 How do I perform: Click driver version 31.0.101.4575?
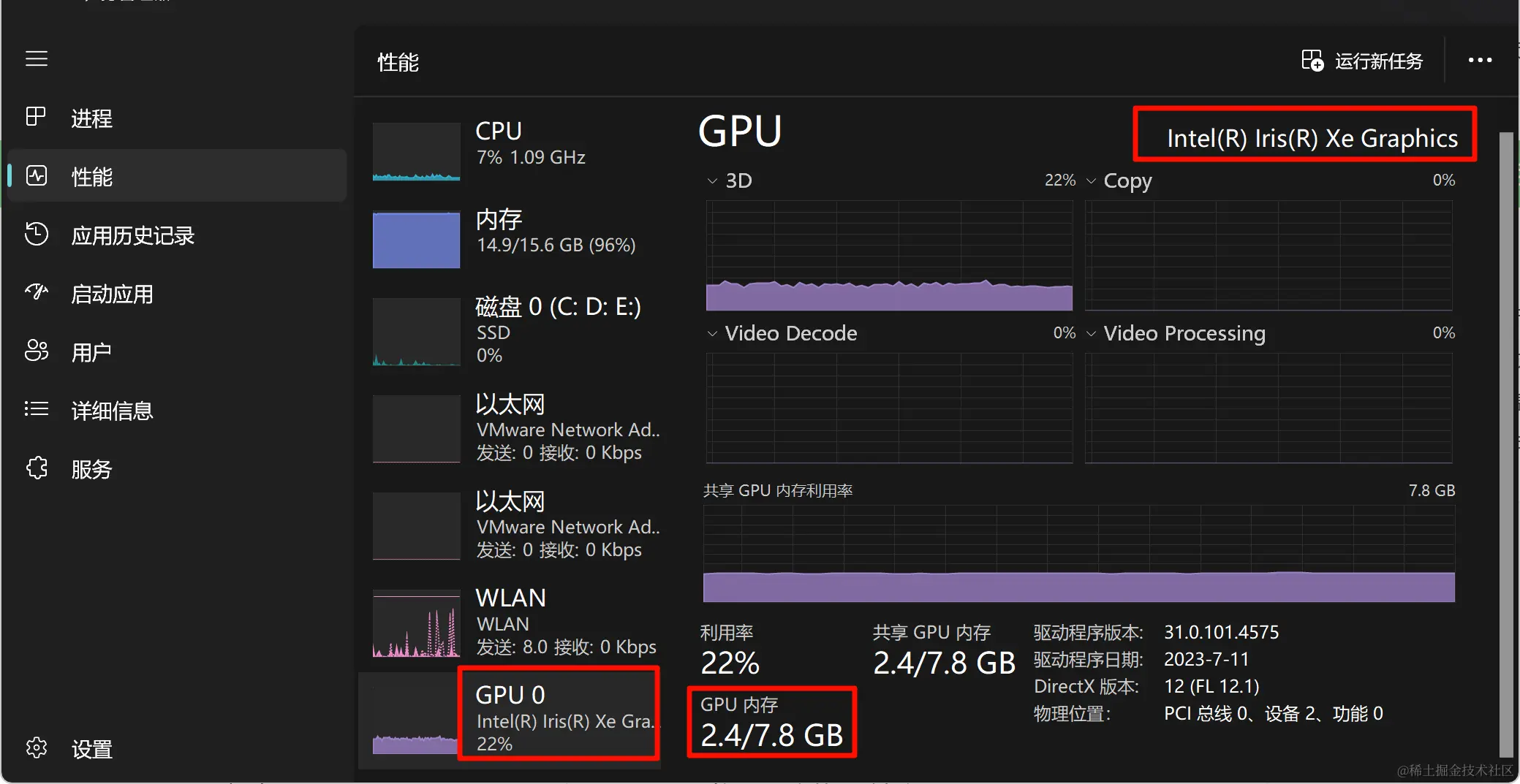[1221, 632]
